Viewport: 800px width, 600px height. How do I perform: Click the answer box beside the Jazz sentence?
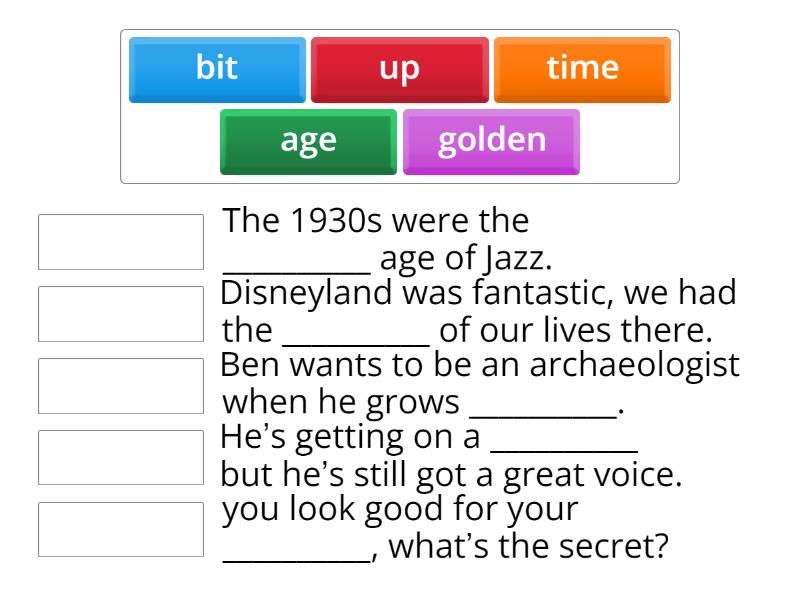tap(120, 238)
